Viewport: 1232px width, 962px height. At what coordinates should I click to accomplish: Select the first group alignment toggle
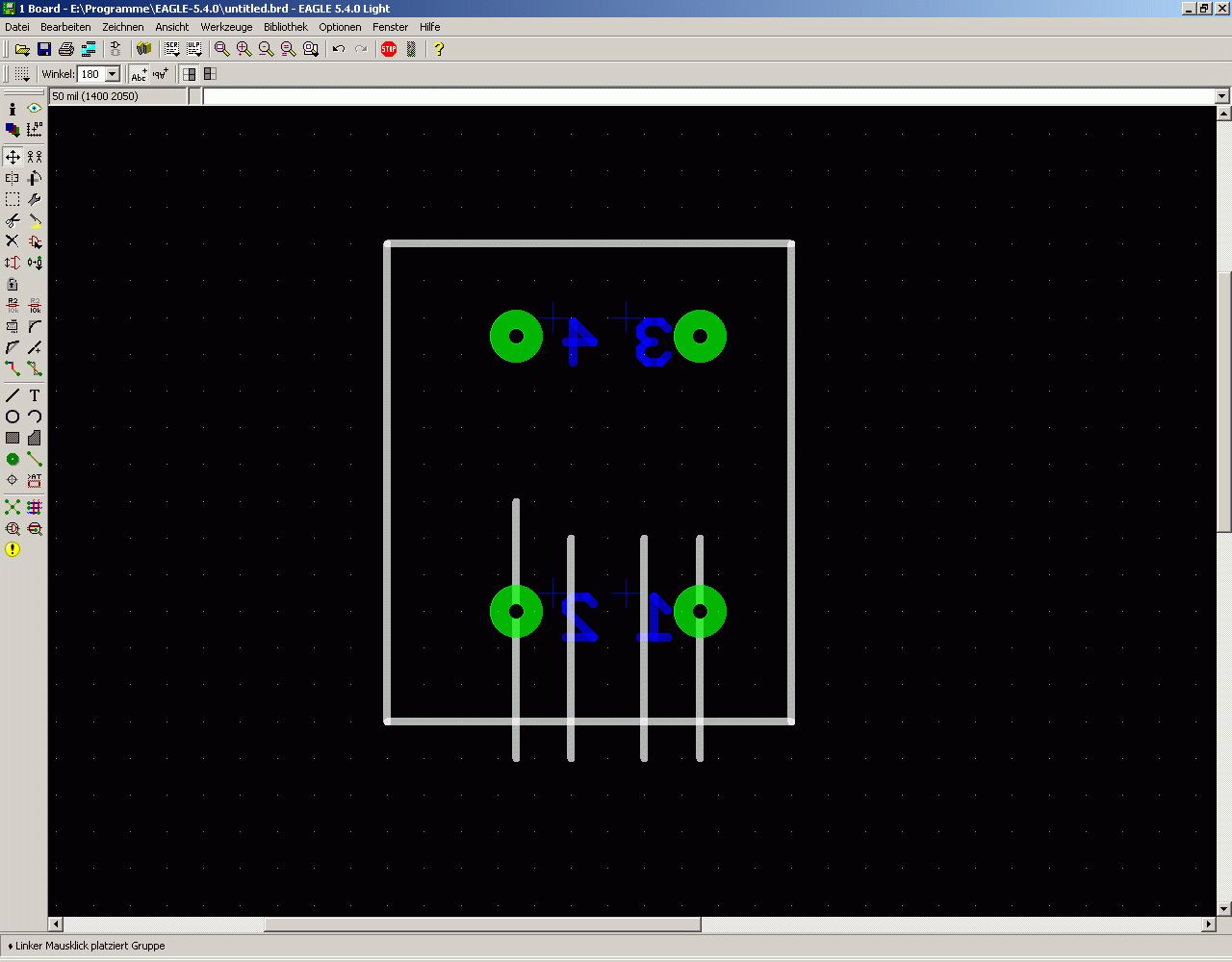[190, 74]
